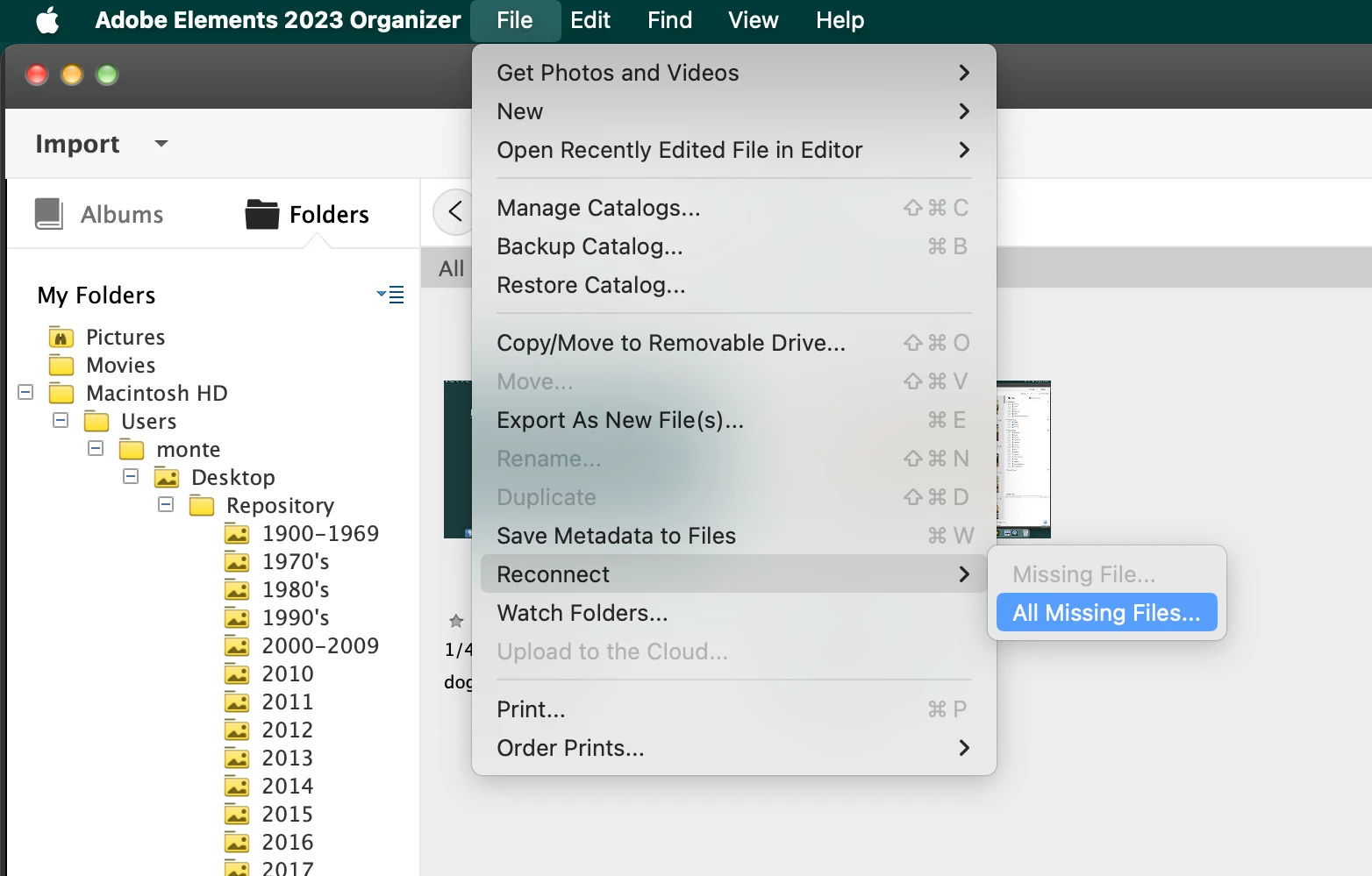Open the Help menu
Viewport: 1372px width, 876px height.
pos(840,20)
